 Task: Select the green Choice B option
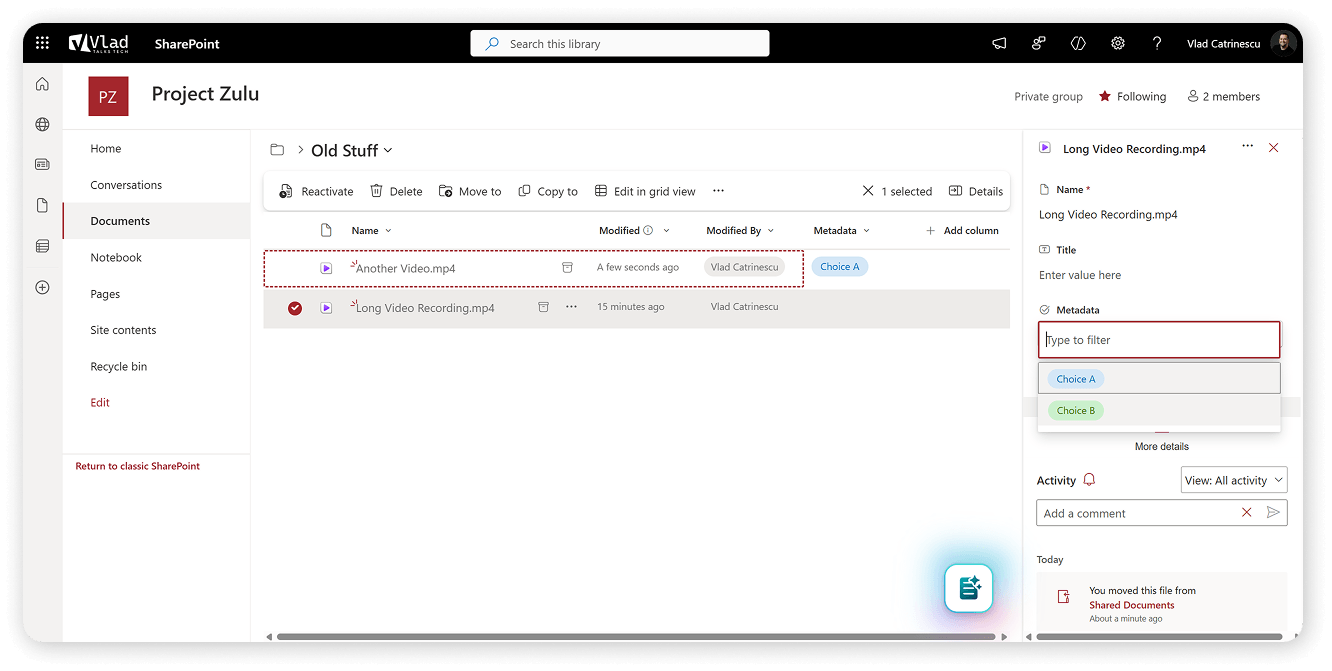1076,410
